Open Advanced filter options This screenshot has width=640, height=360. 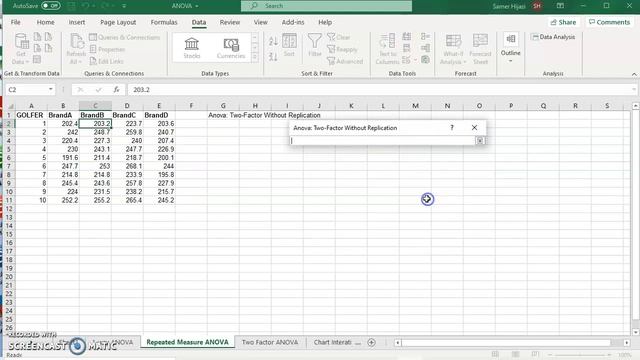tap(345, 61)
